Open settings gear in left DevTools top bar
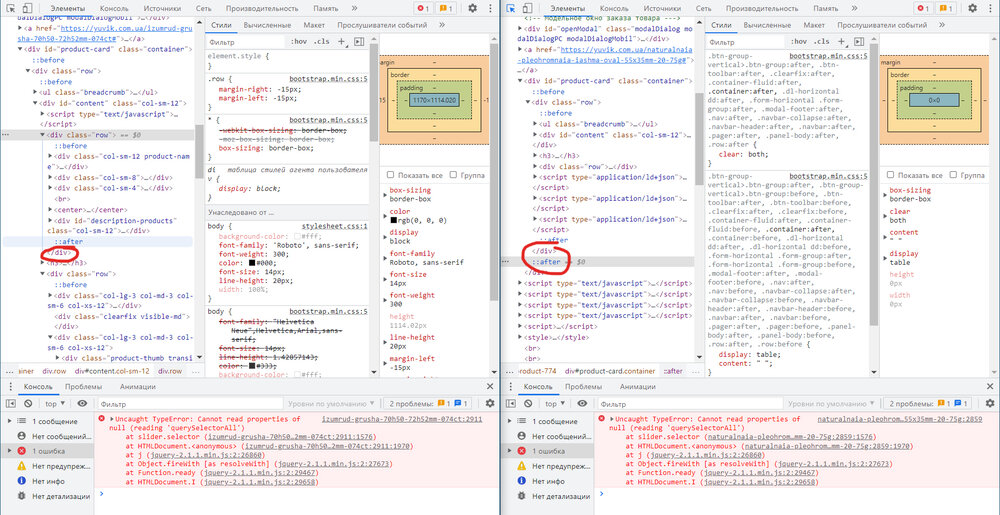Screen dimensions: 1000x515 tap(473, 8)
